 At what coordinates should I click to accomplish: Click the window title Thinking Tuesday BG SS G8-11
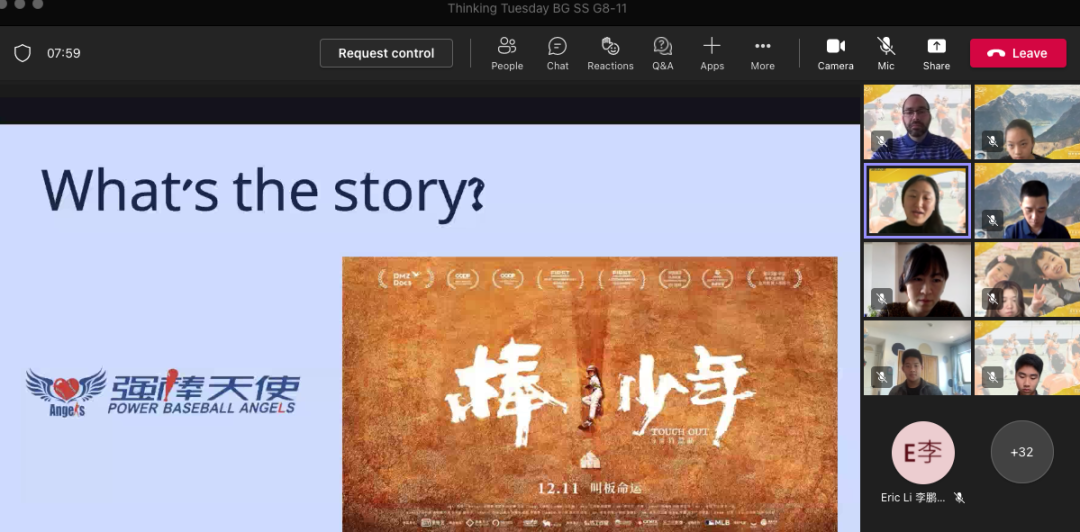pos(537,8)
